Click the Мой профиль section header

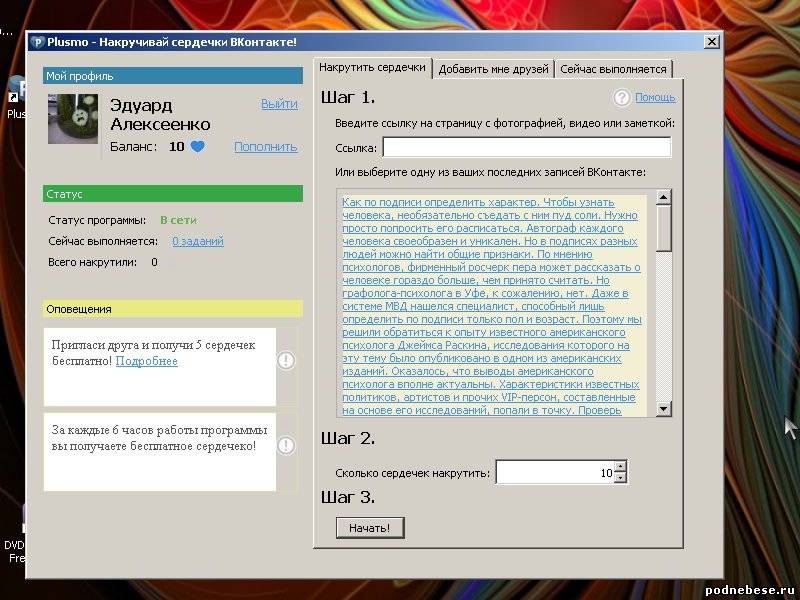[x=173, y=76]
